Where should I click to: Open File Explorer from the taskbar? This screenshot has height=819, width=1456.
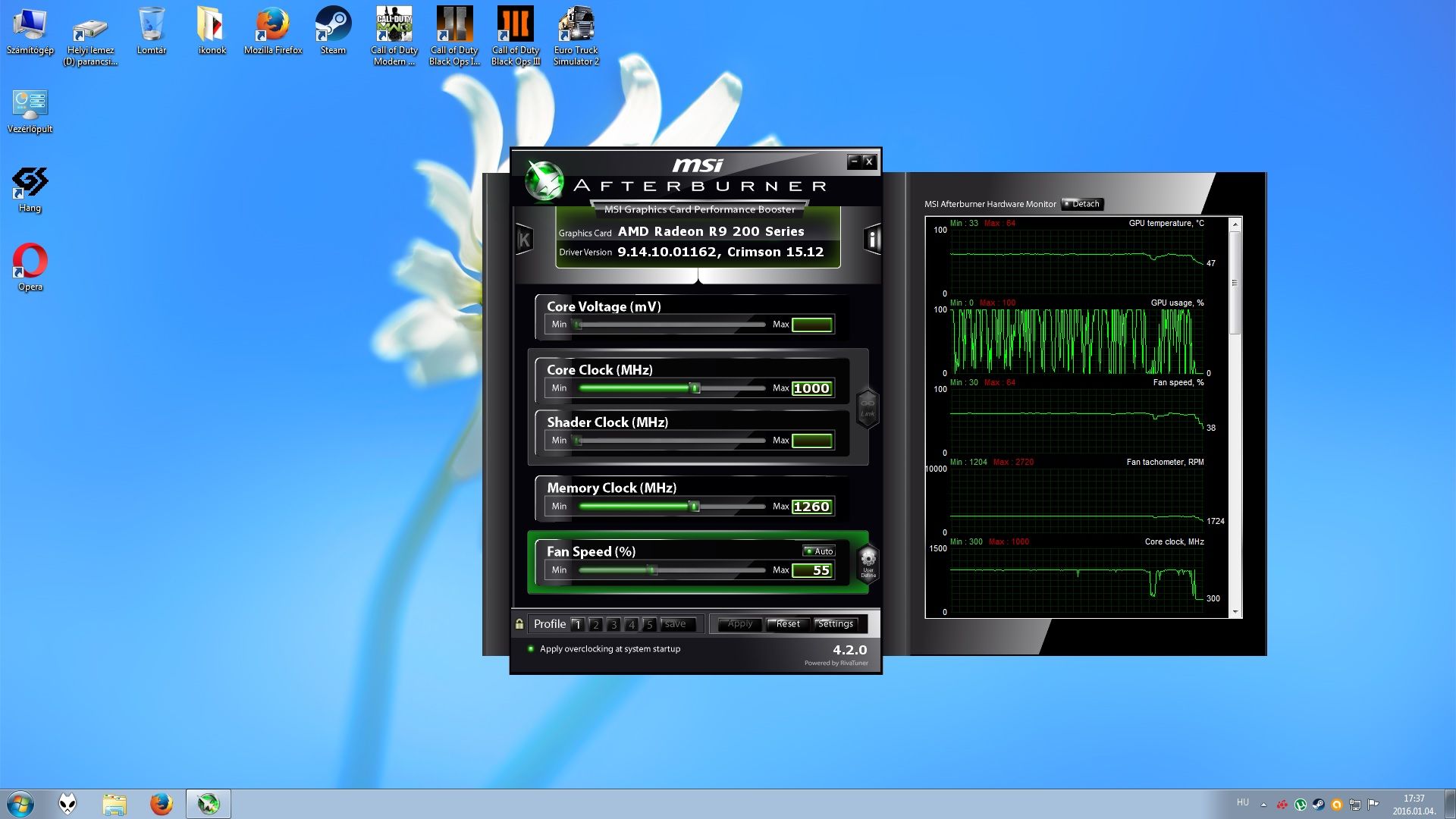115,804
